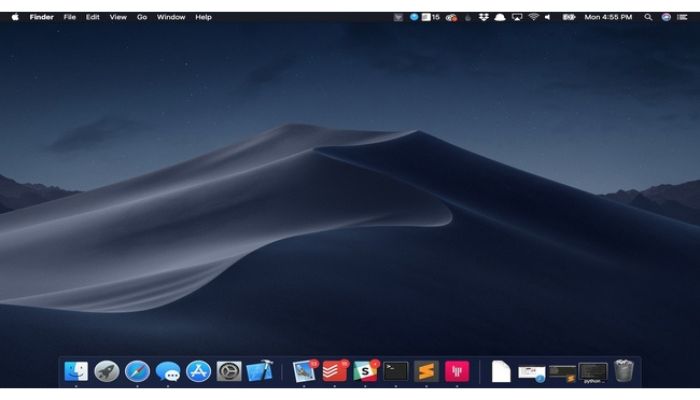The width and height of the screenshot is (700, 400).
Task: Open Todoist red stacked icon in Dock
Action: click(x=335, y=371)
